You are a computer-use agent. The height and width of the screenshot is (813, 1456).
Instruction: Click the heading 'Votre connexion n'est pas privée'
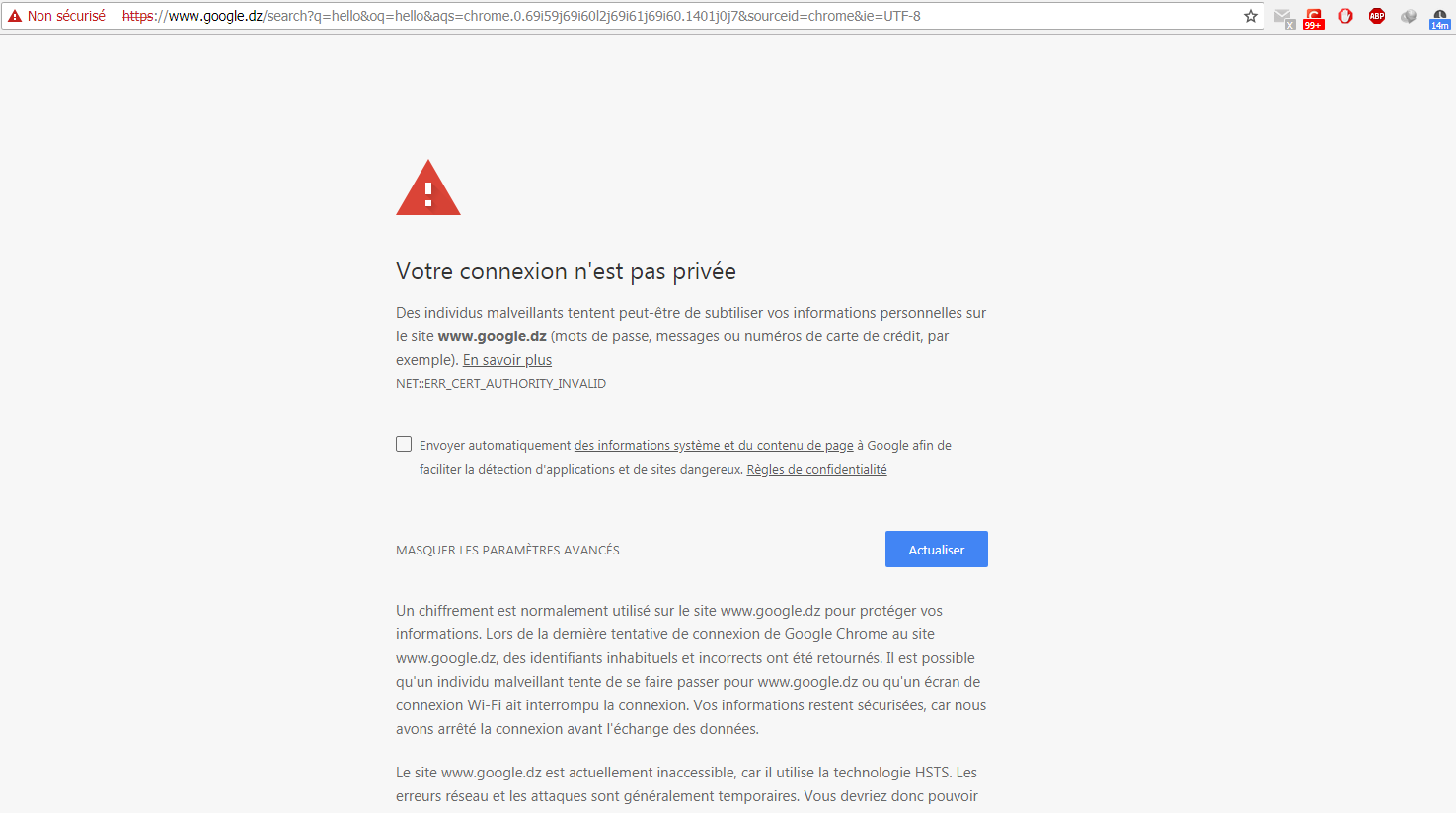point(566,271)
